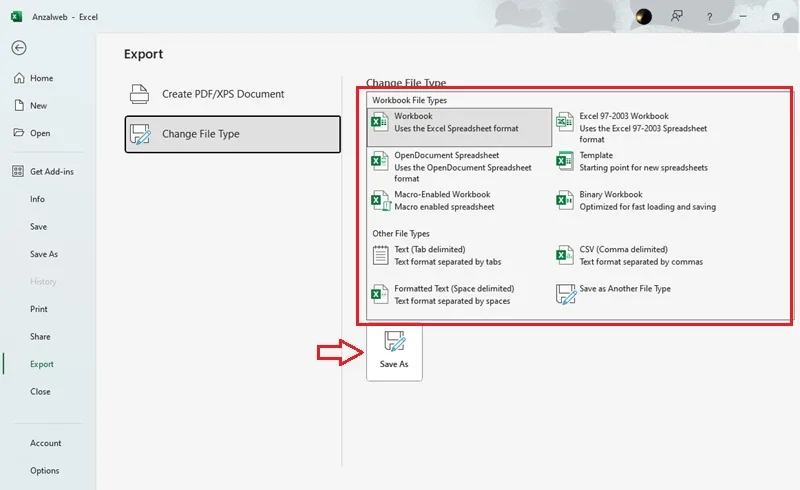Pick the OpenDocument Spreadsheet icon
This screenshot has width=800, height=490.
pos(380,161)
